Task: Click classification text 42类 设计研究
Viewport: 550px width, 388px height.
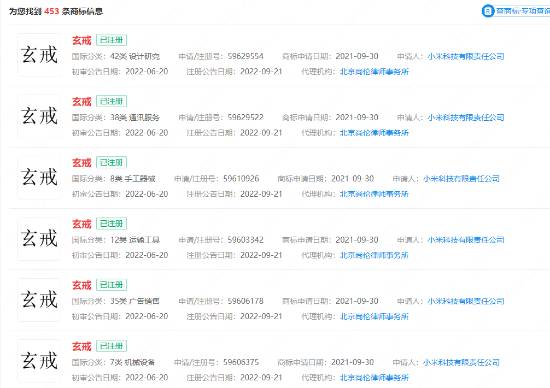Action: (135, 56)
